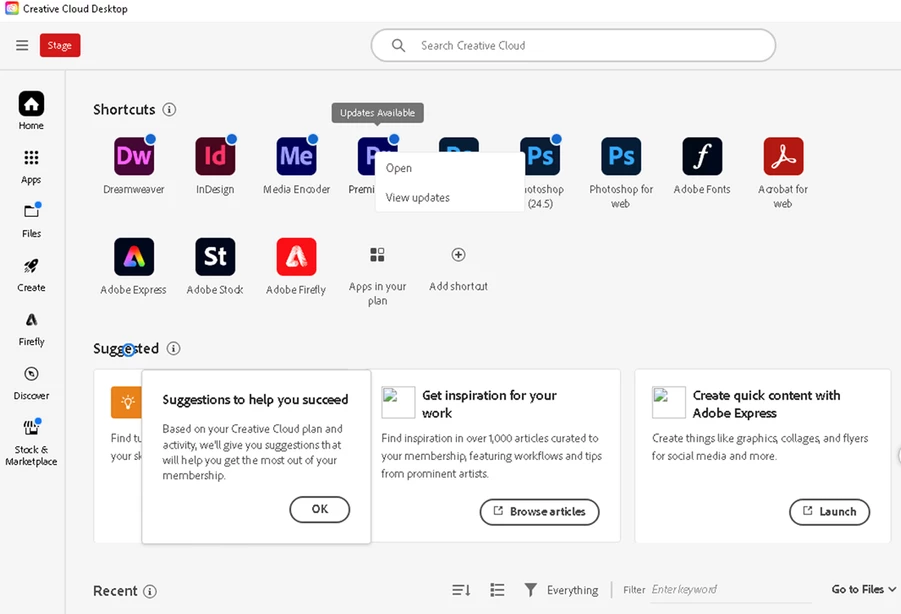Image resolution: width=901 pixels, height=614 pixels.
Task: Click OK in the suggestions popup
Action: pyautogui.click(x=319, y=509)
